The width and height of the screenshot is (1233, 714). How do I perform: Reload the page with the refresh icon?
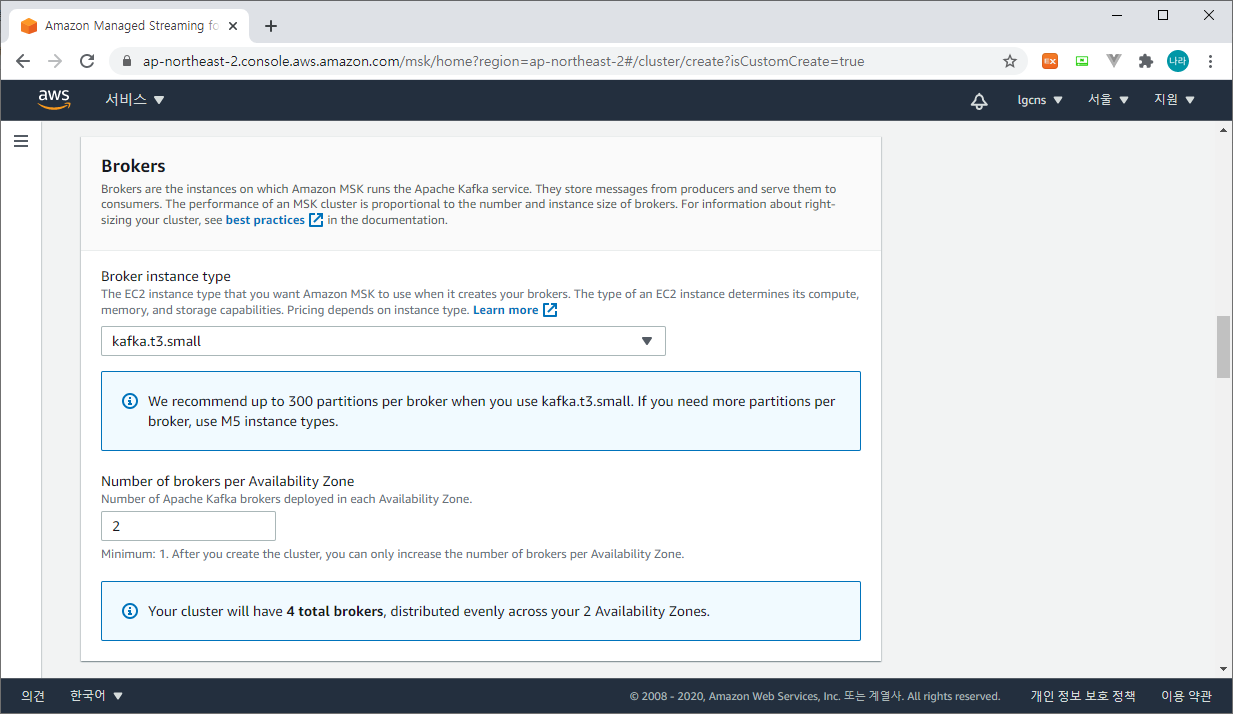click(87, 61)
